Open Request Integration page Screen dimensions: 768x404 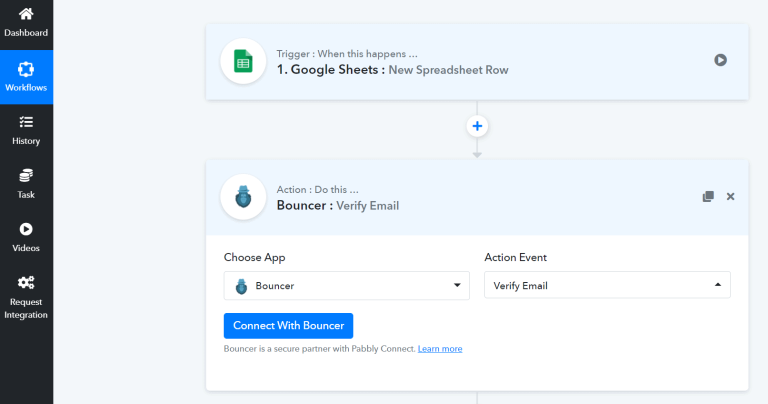tap(26, 298)
